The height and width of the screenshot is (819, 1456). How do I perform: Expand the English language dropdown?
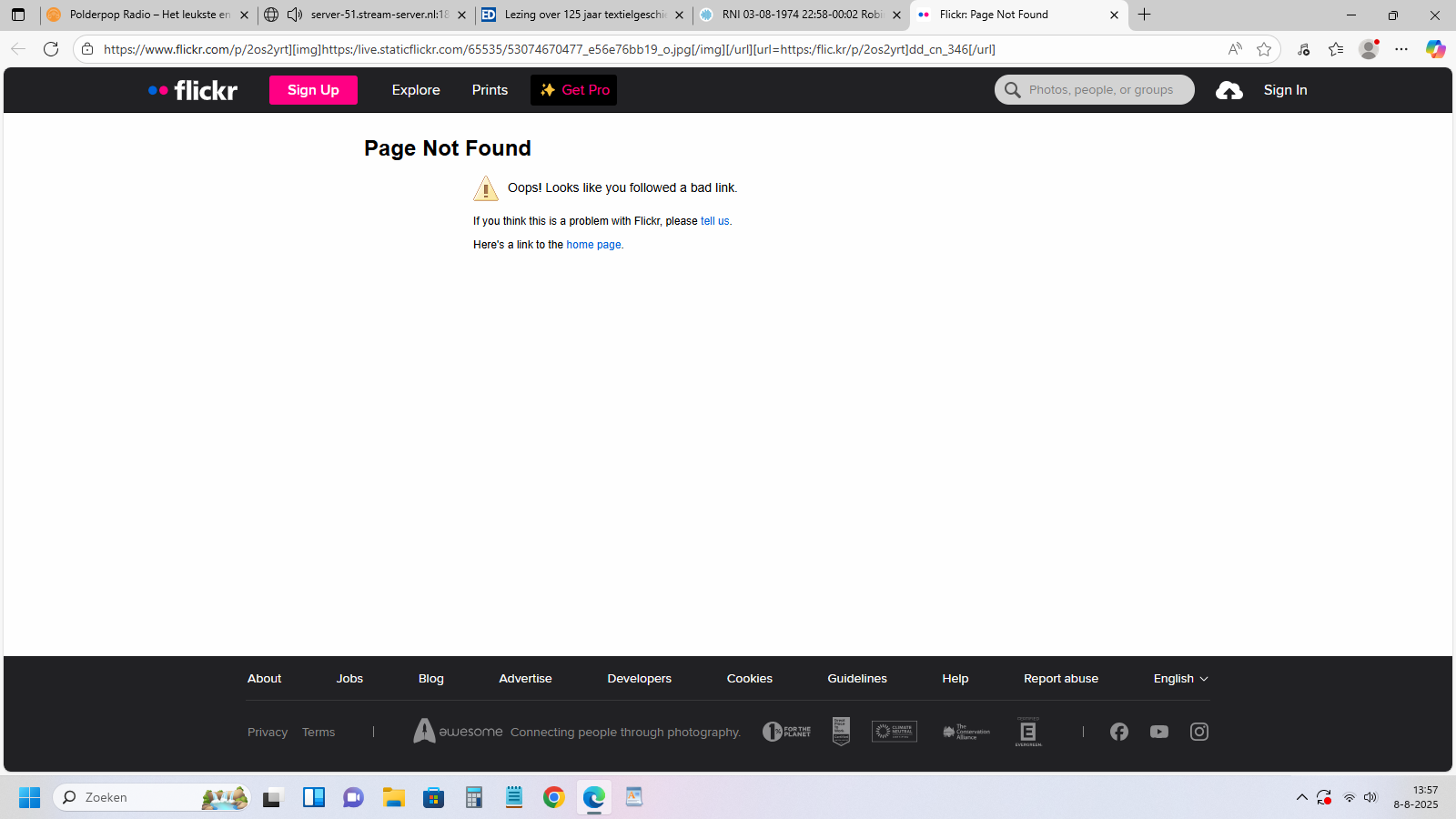click(1180, 679)
